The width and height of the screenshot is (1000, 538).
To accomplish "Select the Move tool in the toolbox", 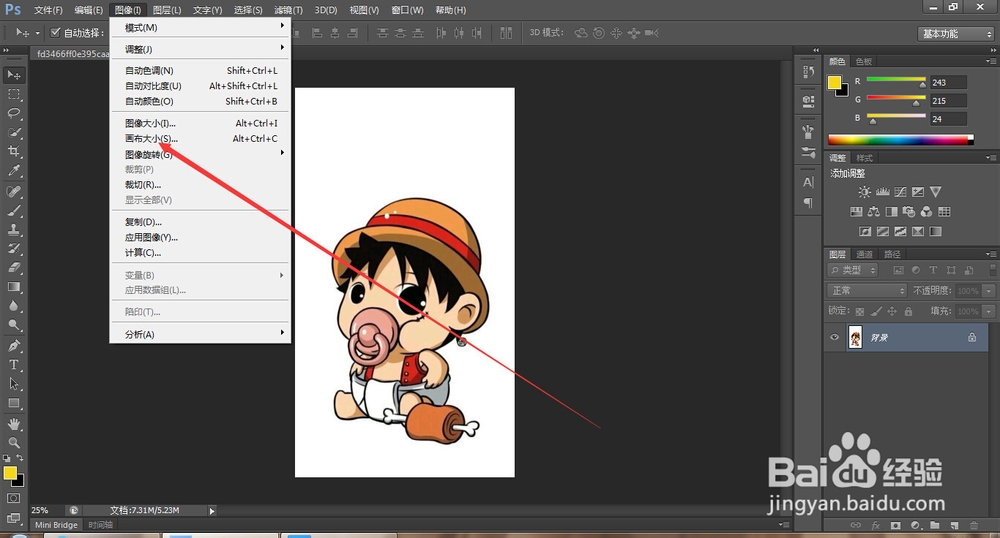I will 13,75.
